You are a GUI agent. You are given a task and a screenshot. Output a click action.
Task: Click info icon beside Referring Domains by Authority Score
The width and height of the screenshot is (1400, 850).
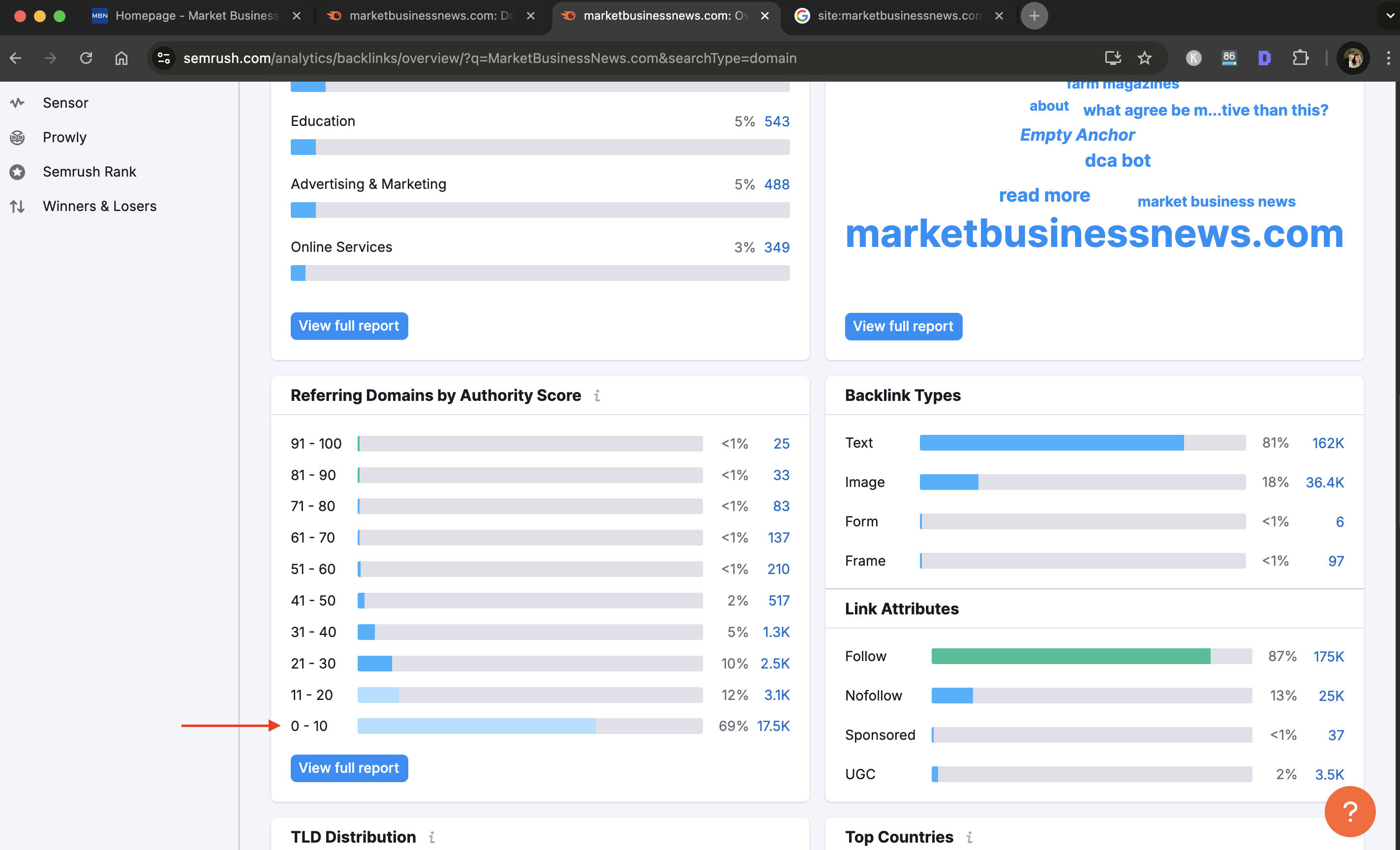597,395
